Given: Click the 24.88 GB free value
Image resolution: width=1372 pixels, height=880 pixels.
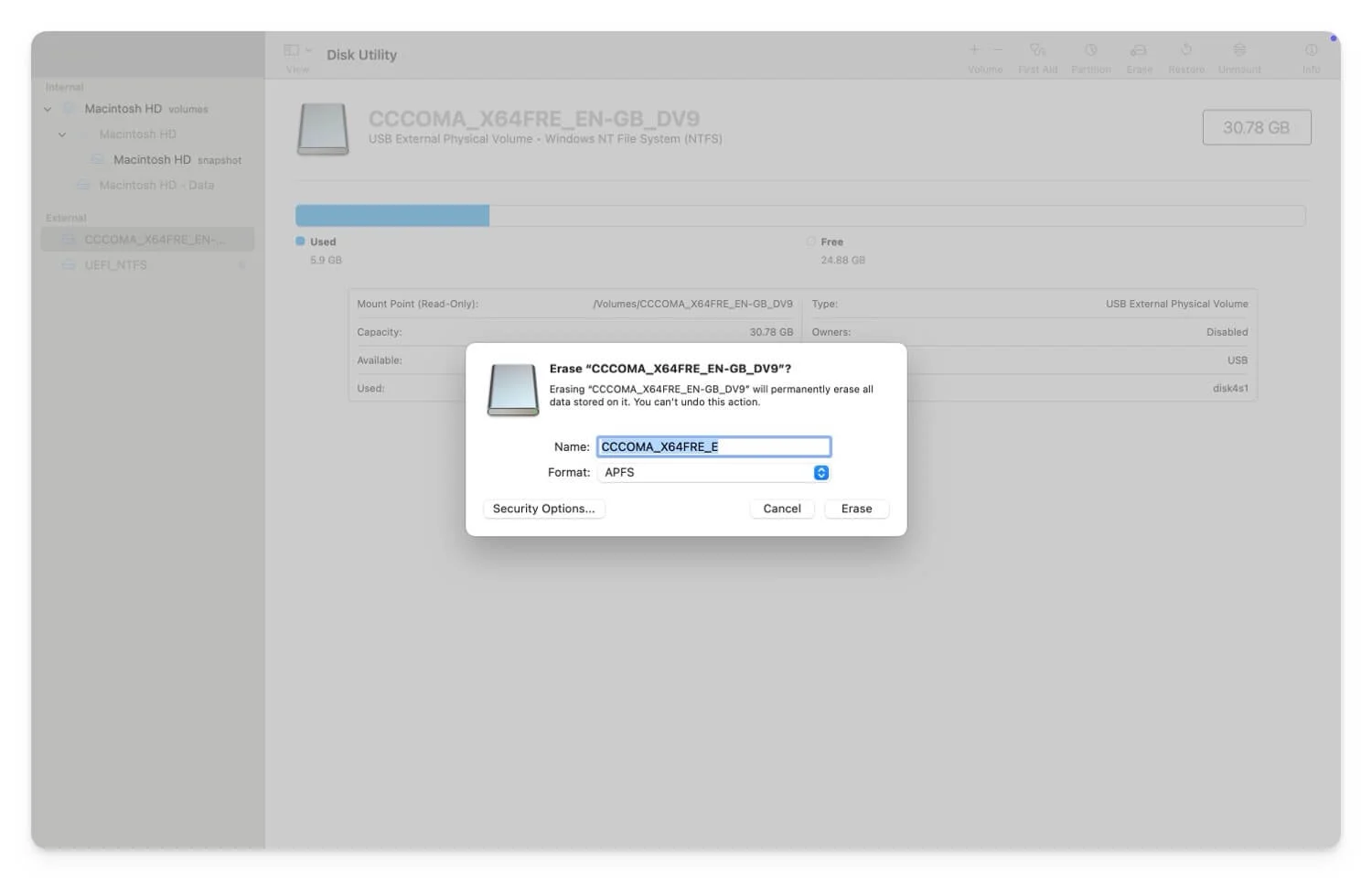Looking at the screenshot, I should tap(842, 261).
